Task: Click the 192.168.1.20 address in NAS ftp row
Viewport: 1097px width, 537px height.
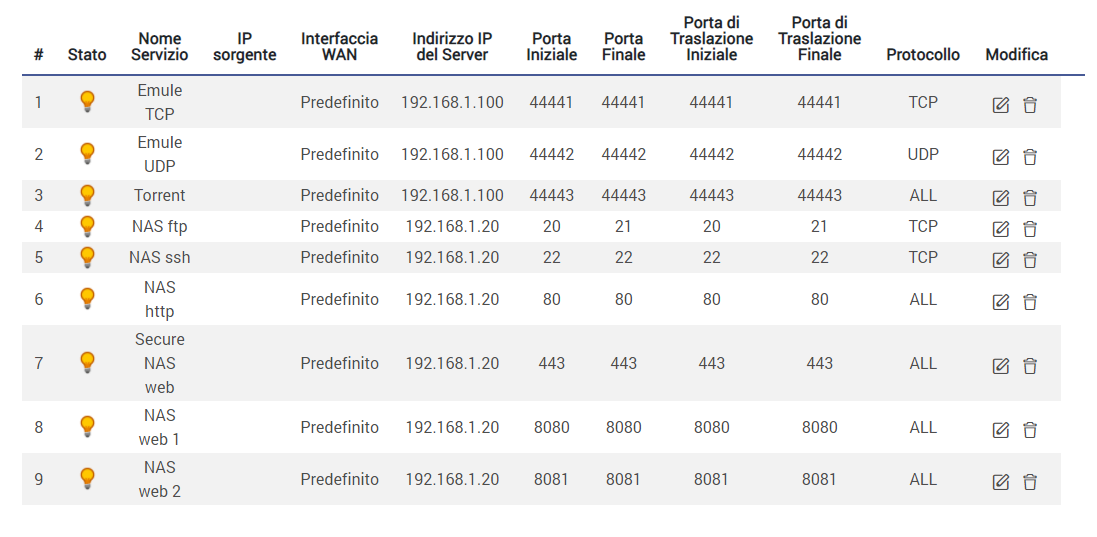Action: (452, 226)
